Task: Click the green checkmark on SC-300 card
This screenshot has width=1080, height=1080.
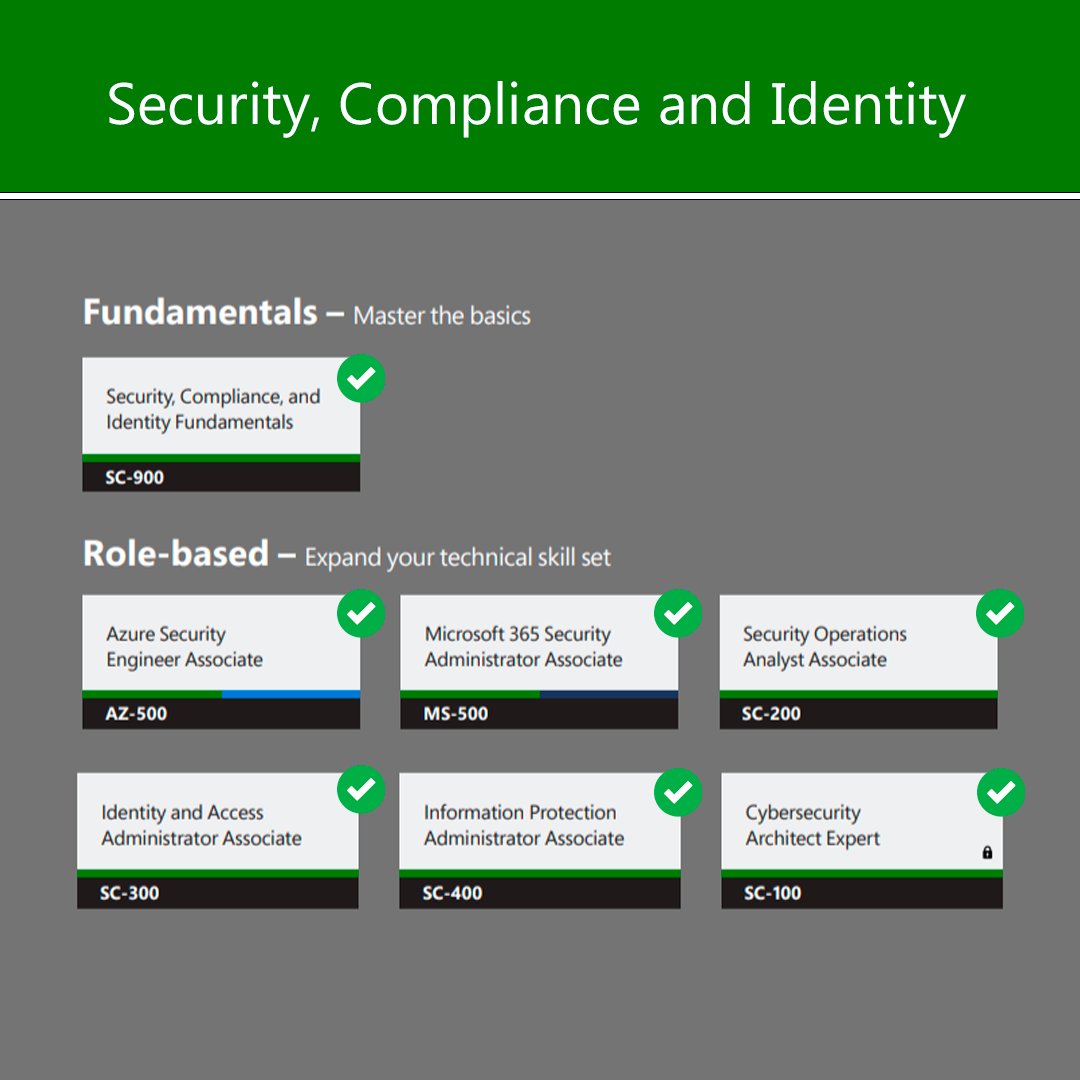Action: point(361,789)
